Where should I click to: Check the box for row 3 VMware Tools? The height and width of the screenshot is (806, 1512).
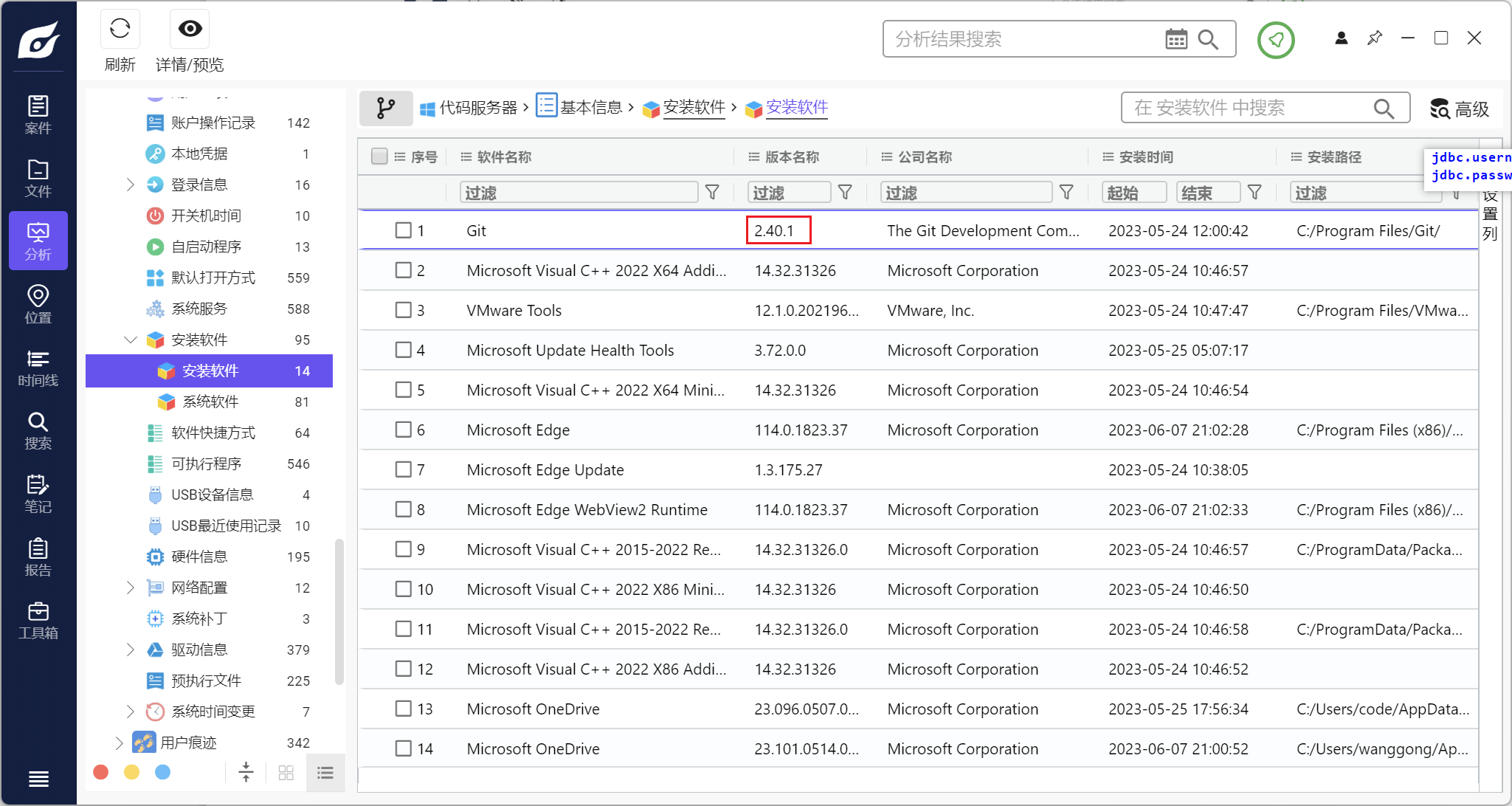[x=403, y=310]
